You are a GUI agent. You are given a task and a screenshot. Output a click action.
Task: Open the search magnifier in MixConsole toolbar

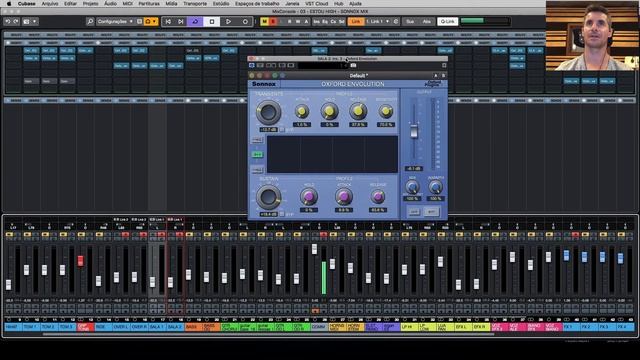click(90, 22)
